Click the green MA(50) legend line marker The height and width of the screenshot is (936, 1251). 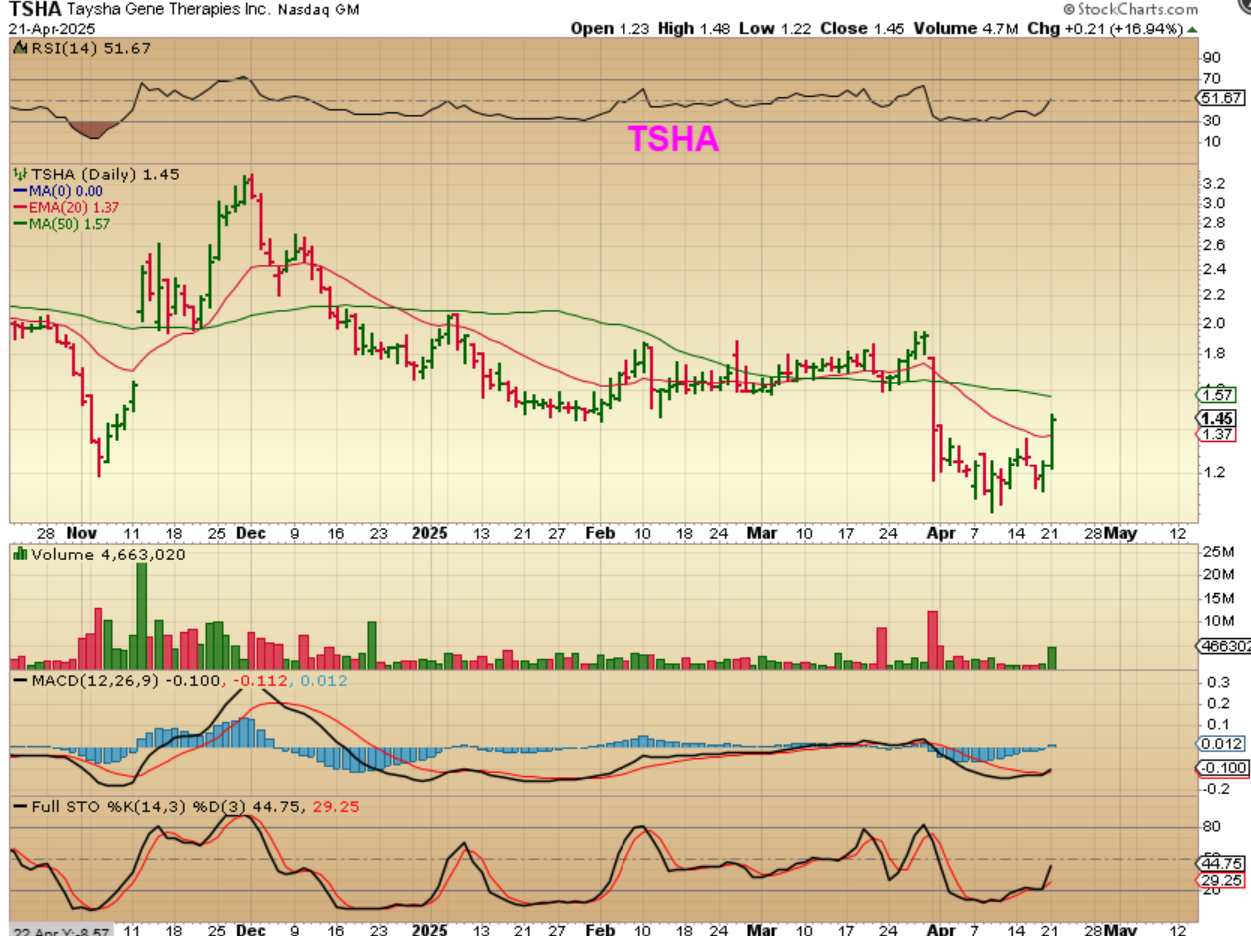(x=20, y=224)
